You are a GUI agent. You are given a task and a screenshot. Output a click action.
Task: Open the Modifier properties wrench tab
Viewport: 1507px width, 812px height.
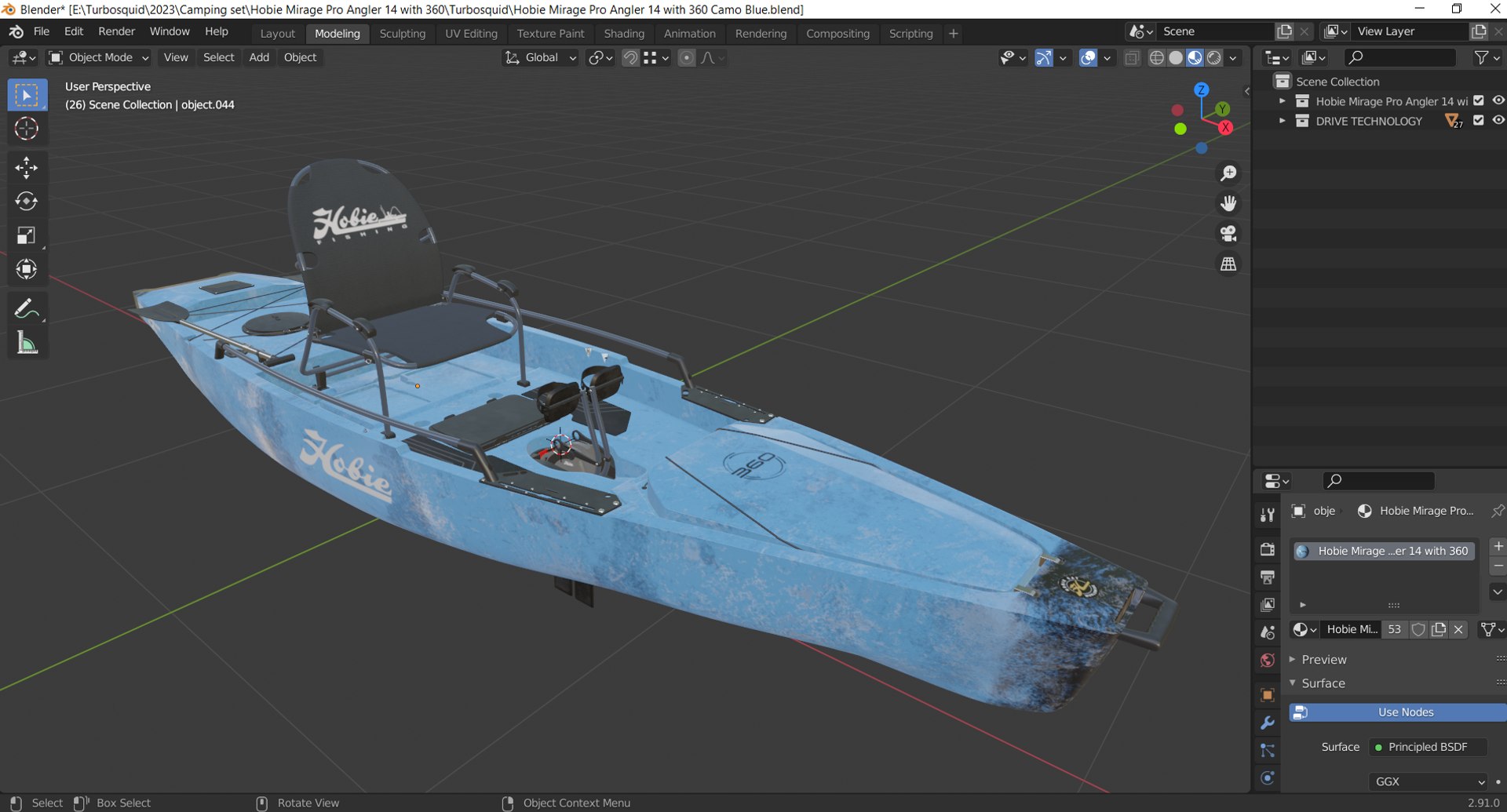point(1267,723)
